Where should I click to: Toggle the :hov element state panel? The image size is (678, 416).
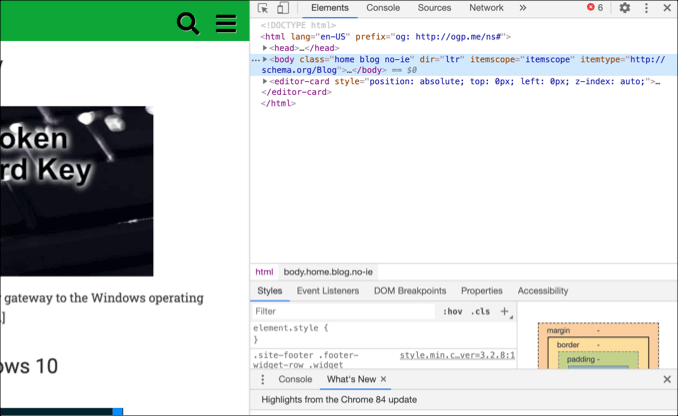[x=452, y=312]
